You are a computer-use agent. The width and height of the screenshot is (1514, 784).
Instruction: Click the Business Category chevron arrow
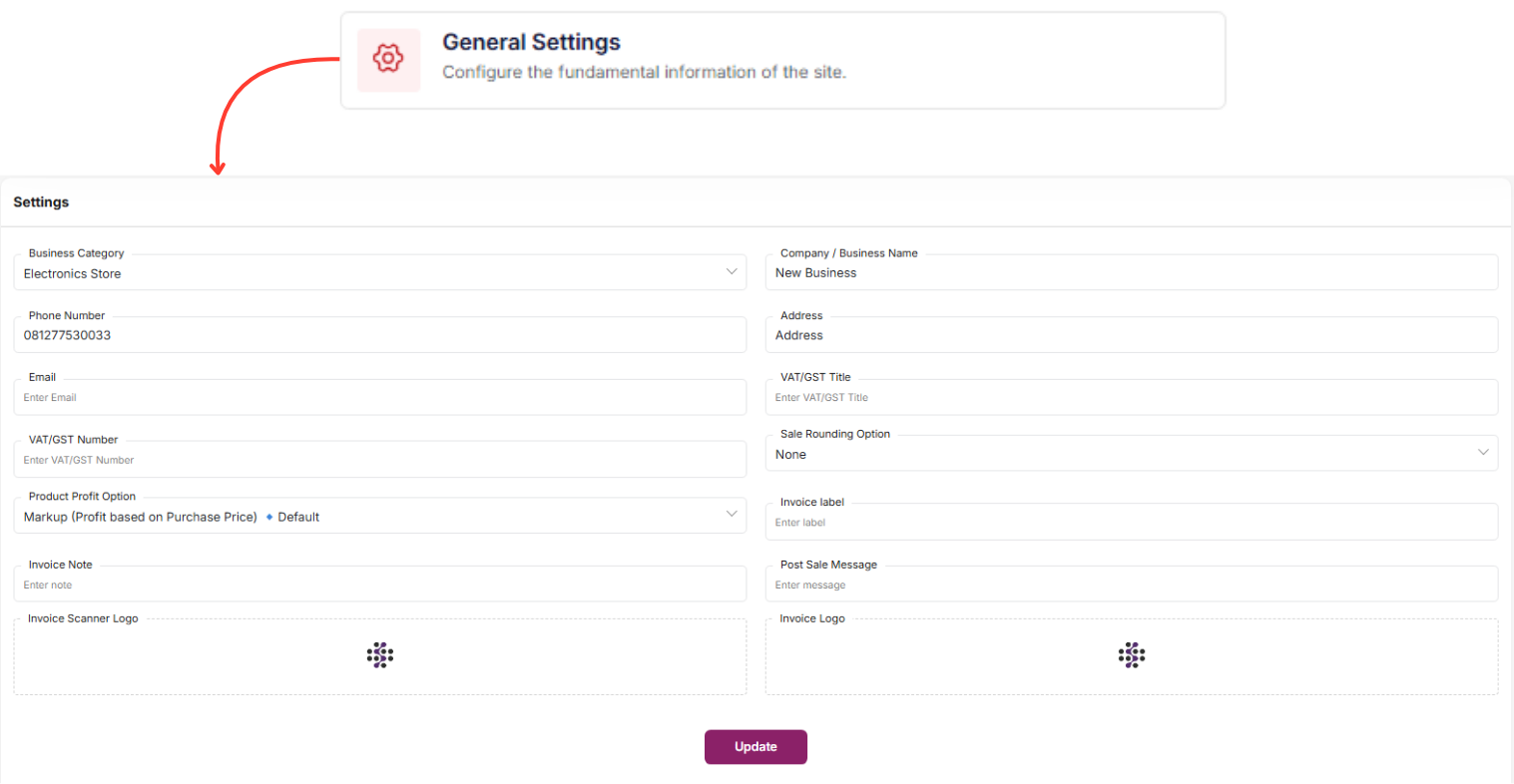click(x=732, y=272)
